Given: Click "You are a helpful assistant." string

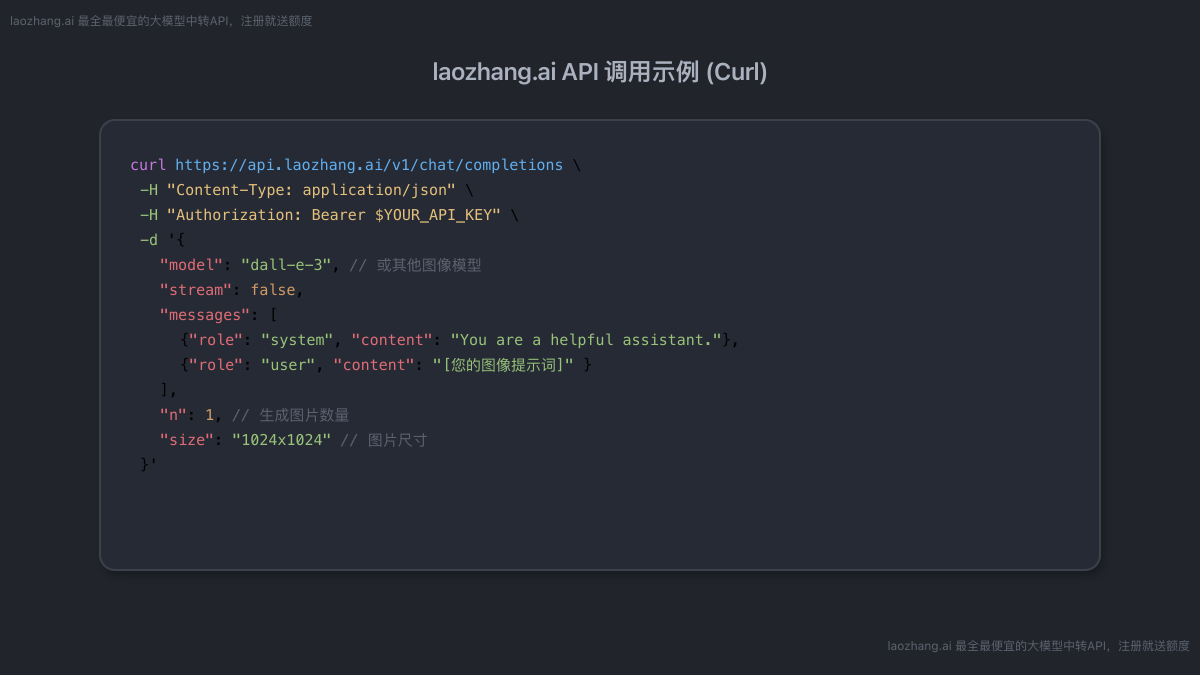Looking at the screenshot, I should (586, 340).
